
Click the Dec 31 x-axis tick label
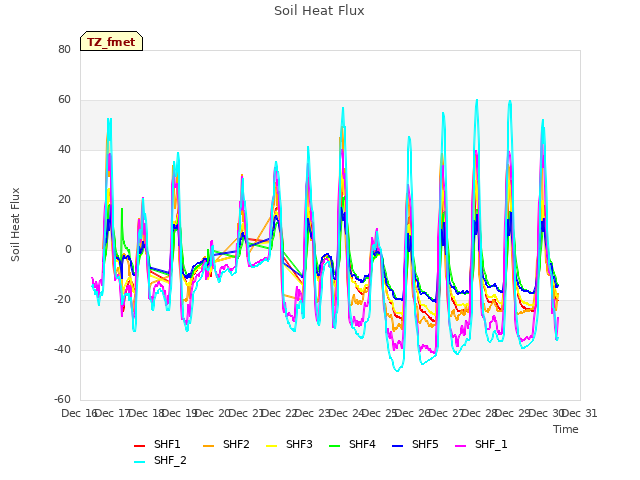(580, 413)
